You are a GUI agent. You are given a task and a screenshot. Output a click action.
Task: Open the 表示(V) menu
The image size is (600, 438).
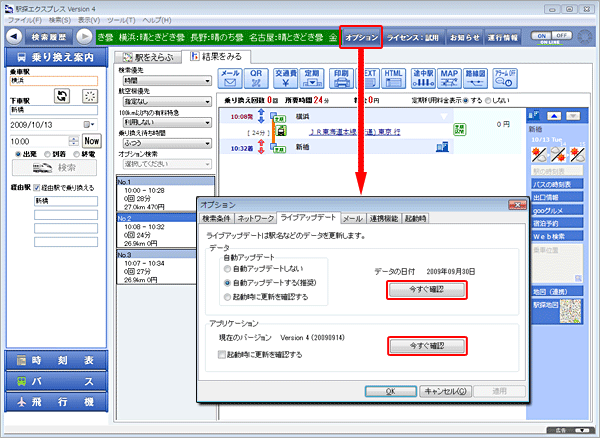pos(89,20)
